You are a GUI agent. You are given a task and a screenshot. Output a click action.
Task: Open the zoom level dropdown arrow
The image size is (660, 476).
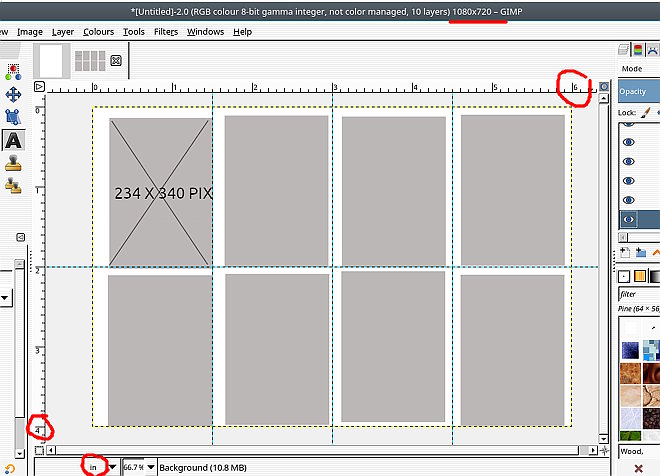pyautogui.click(x=151, y=467)
